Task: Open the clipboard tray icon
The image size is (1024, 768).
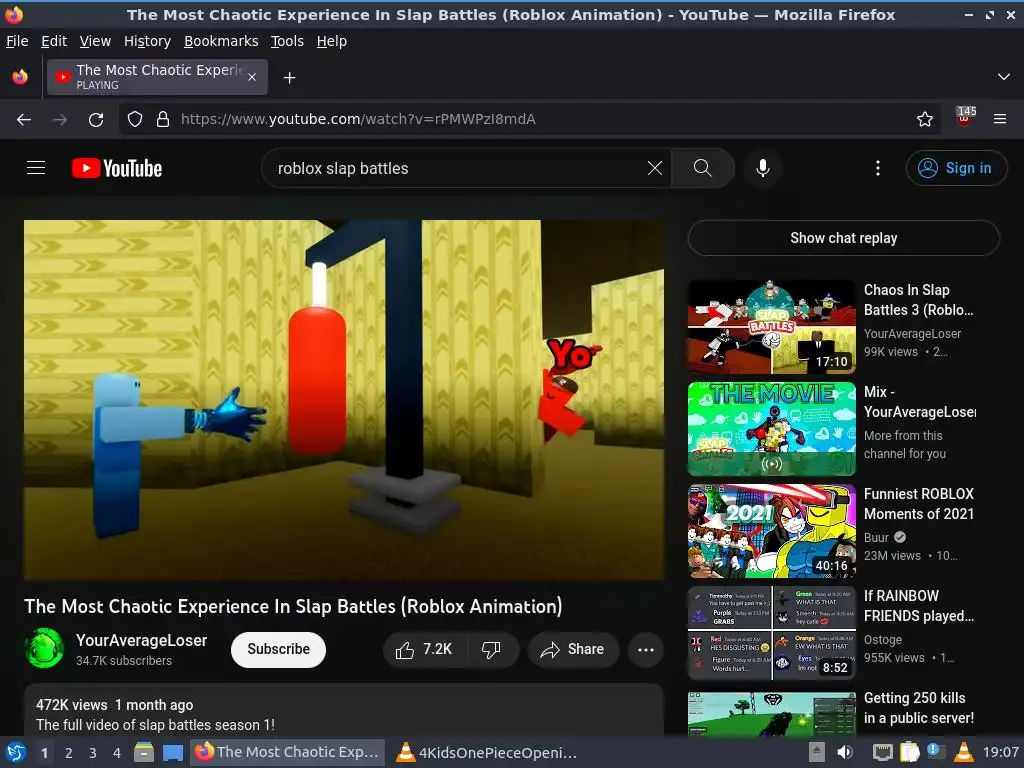Action: pos(909,752)
